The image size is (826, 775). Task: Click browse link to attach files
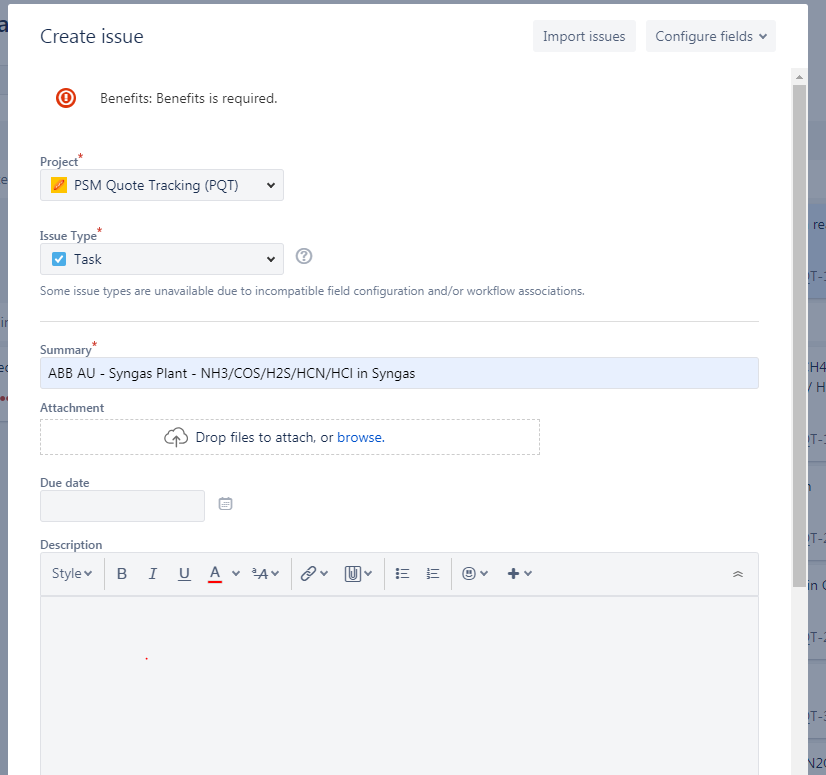point(361,437)
